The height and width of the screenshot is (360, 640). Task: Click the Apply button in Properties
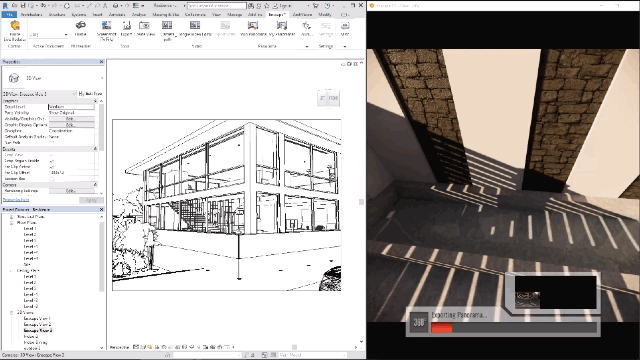pos(91,200)
